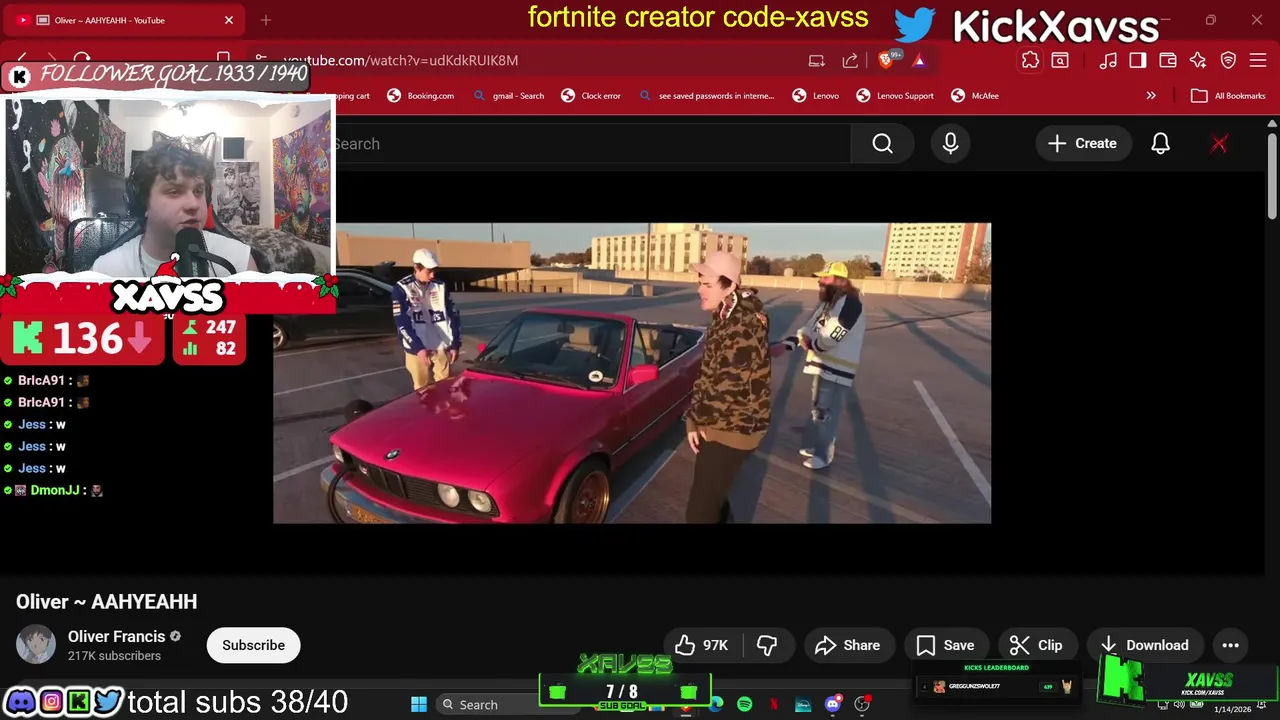Open a new browser tab

click(x=266, y=20)
